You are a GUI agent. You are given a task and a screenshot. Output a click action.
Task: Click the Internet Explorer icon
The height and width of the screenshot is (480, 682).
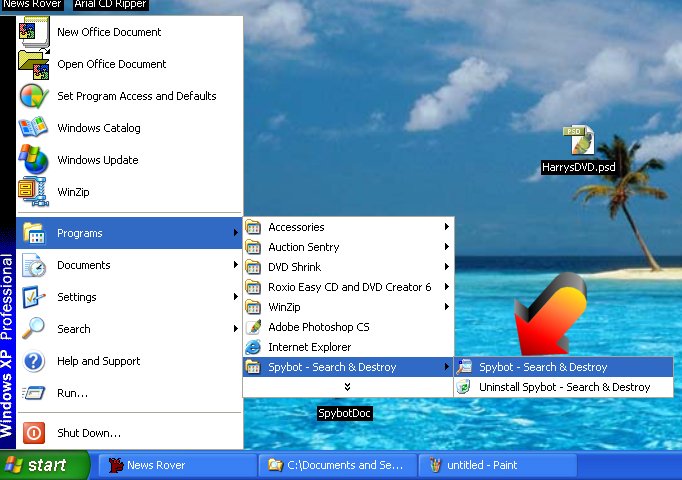(x=254, y=347)
